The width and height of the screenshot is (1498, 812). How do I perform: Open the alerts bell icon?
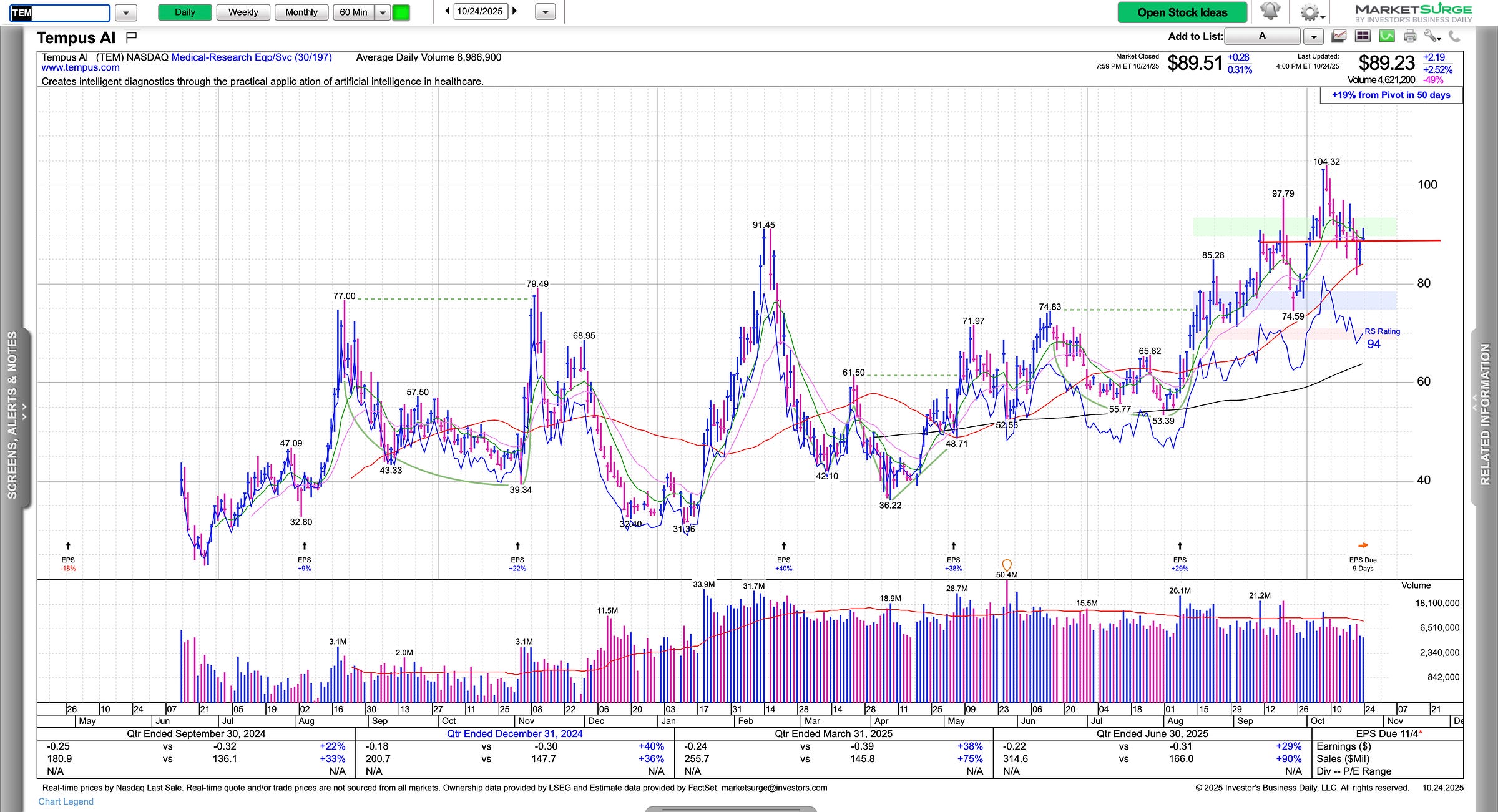coord(1270,12)
